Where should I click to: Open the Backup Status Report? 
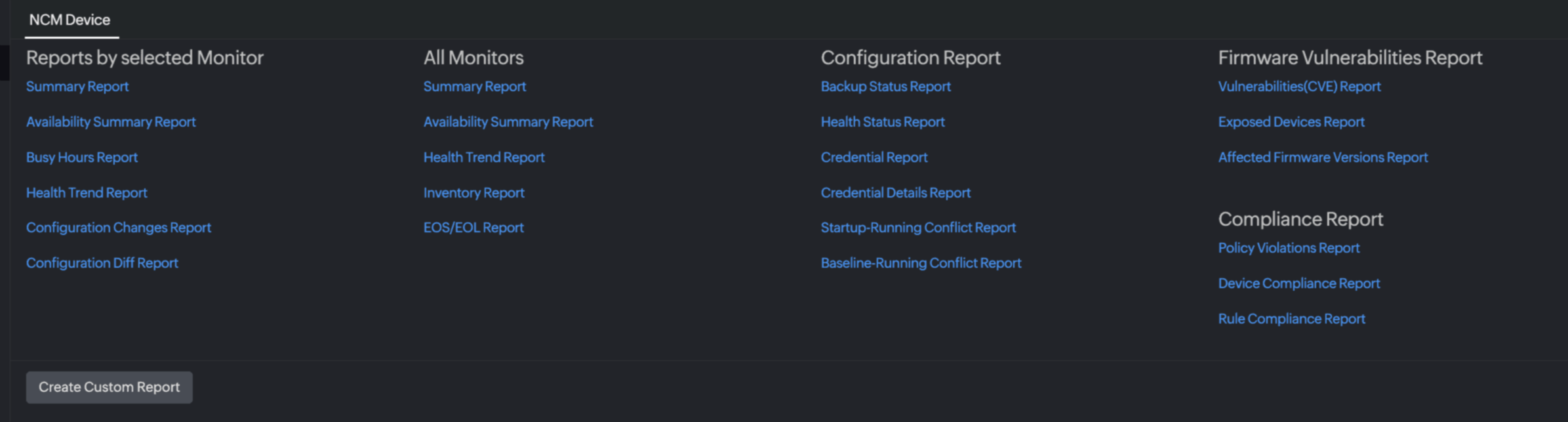tap(886, 87)
